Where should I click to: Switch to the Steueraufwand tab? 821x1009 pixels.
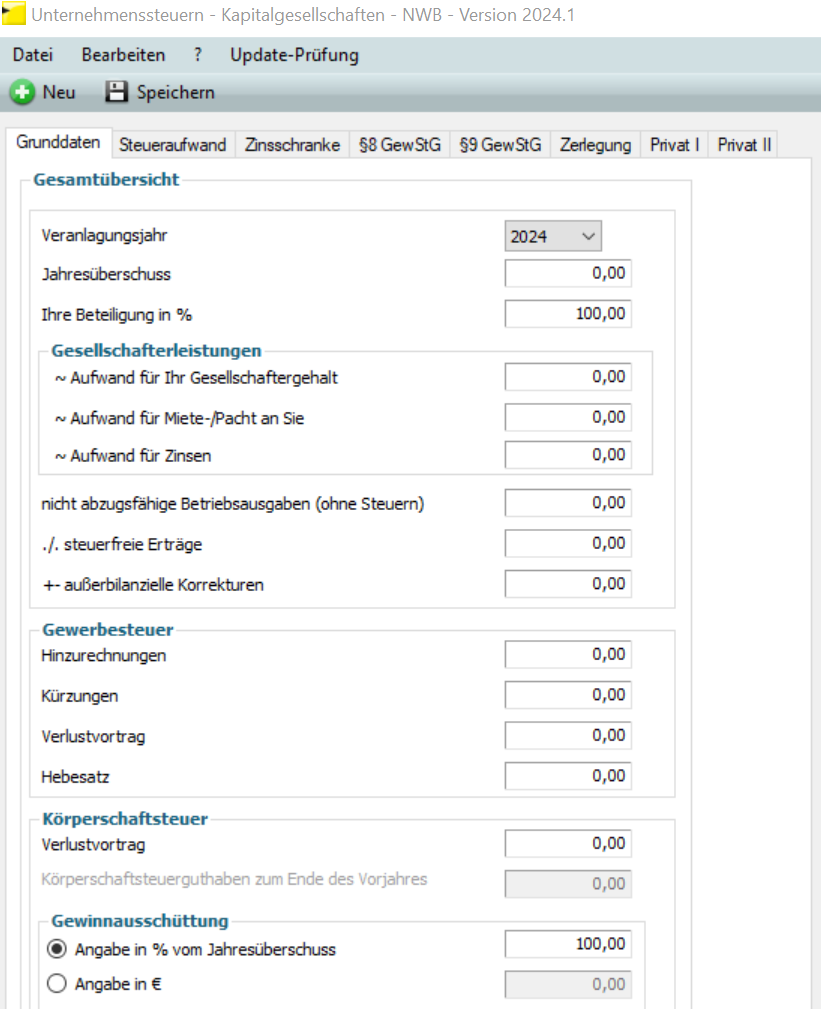pyautogui.click(x=173, y=145)
